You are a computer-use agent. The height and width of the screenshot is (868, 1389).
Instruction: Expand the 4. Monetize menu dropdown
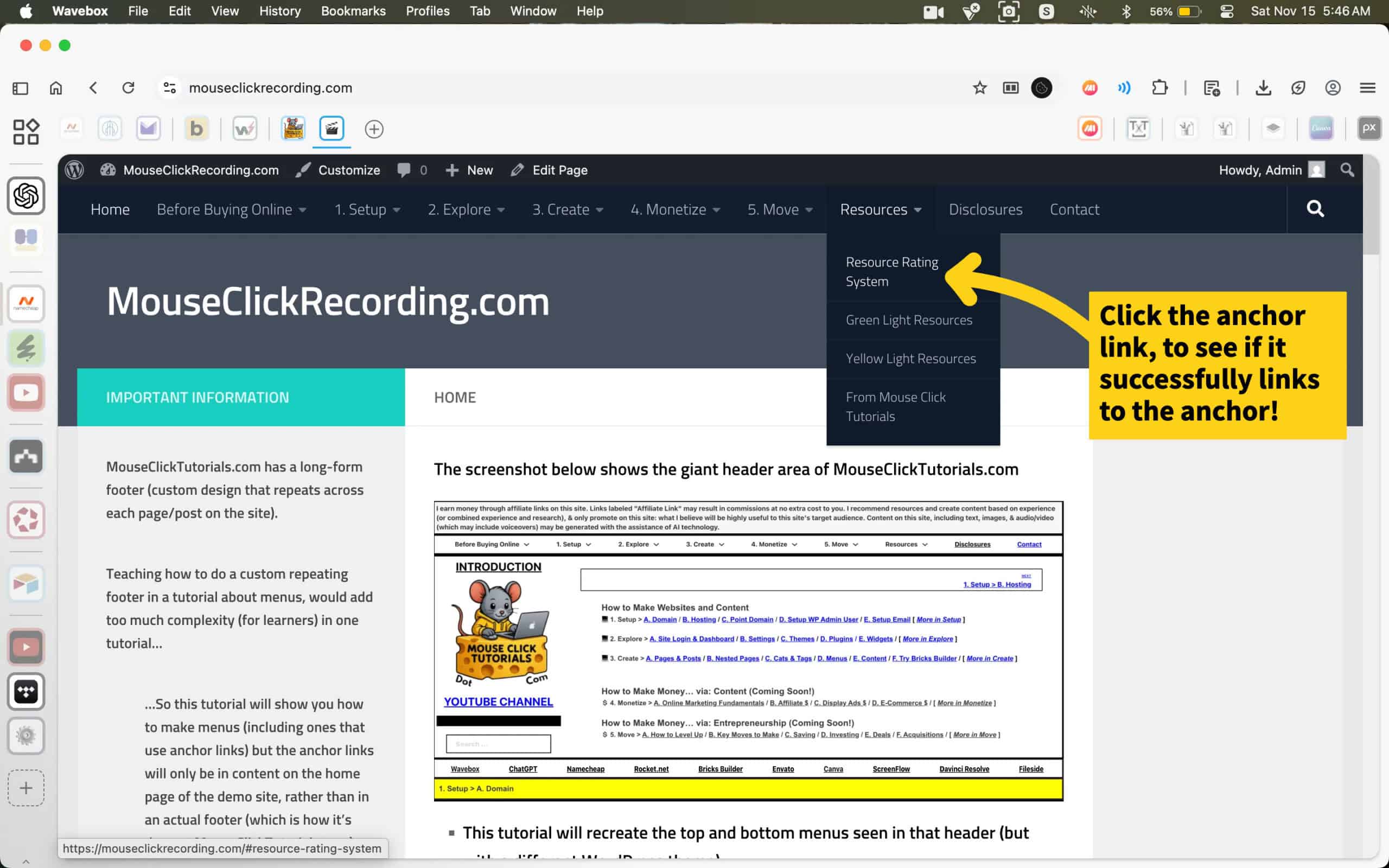tap(675, 209)
